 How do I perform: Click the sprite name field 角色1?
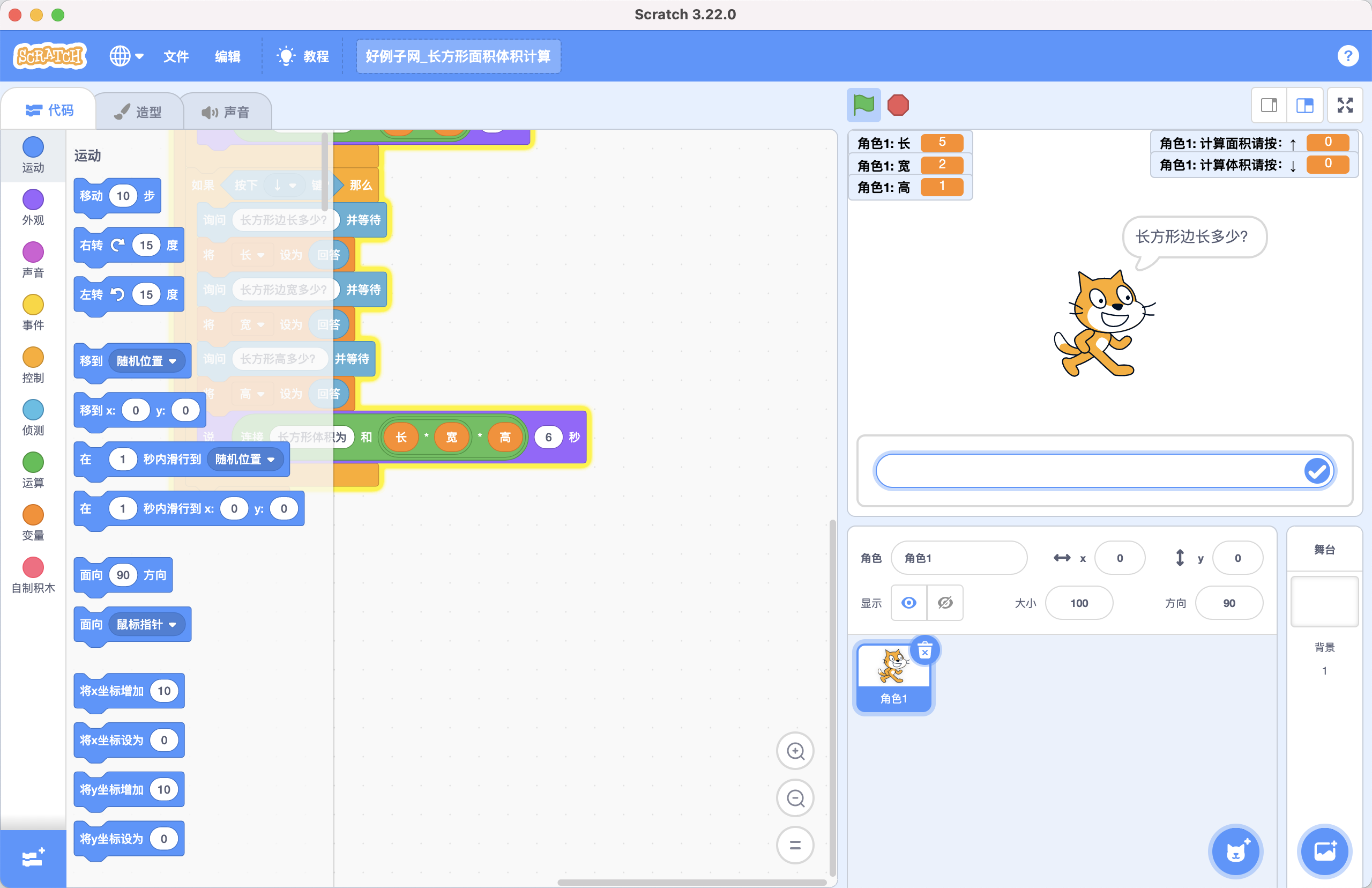click(x=959, y=558)
